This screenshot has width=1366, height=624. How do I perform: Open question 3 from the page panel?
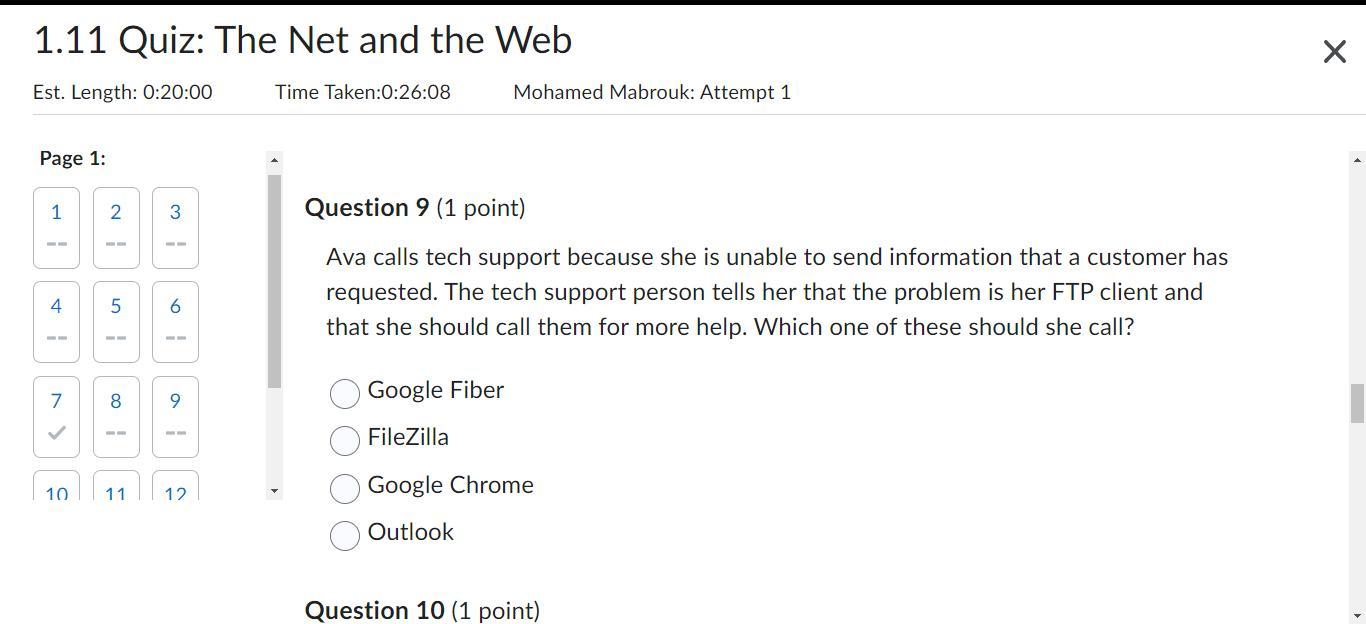[175, 227]
